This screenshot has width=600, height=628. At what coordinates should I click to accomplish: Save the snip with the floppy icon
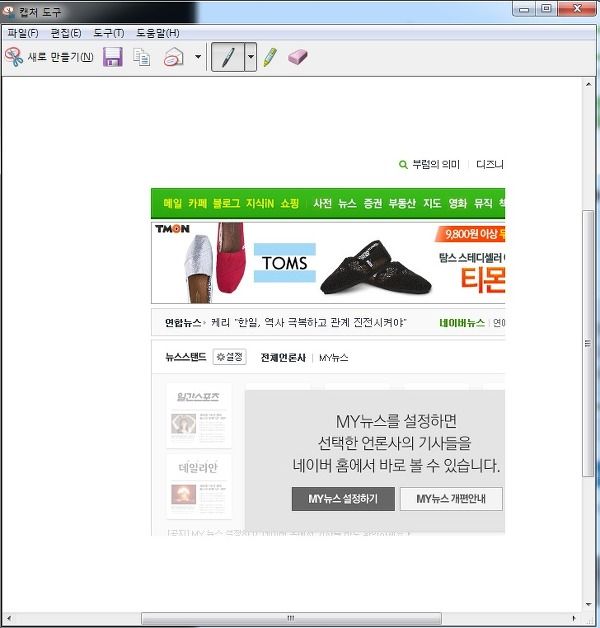coord(113,57)
